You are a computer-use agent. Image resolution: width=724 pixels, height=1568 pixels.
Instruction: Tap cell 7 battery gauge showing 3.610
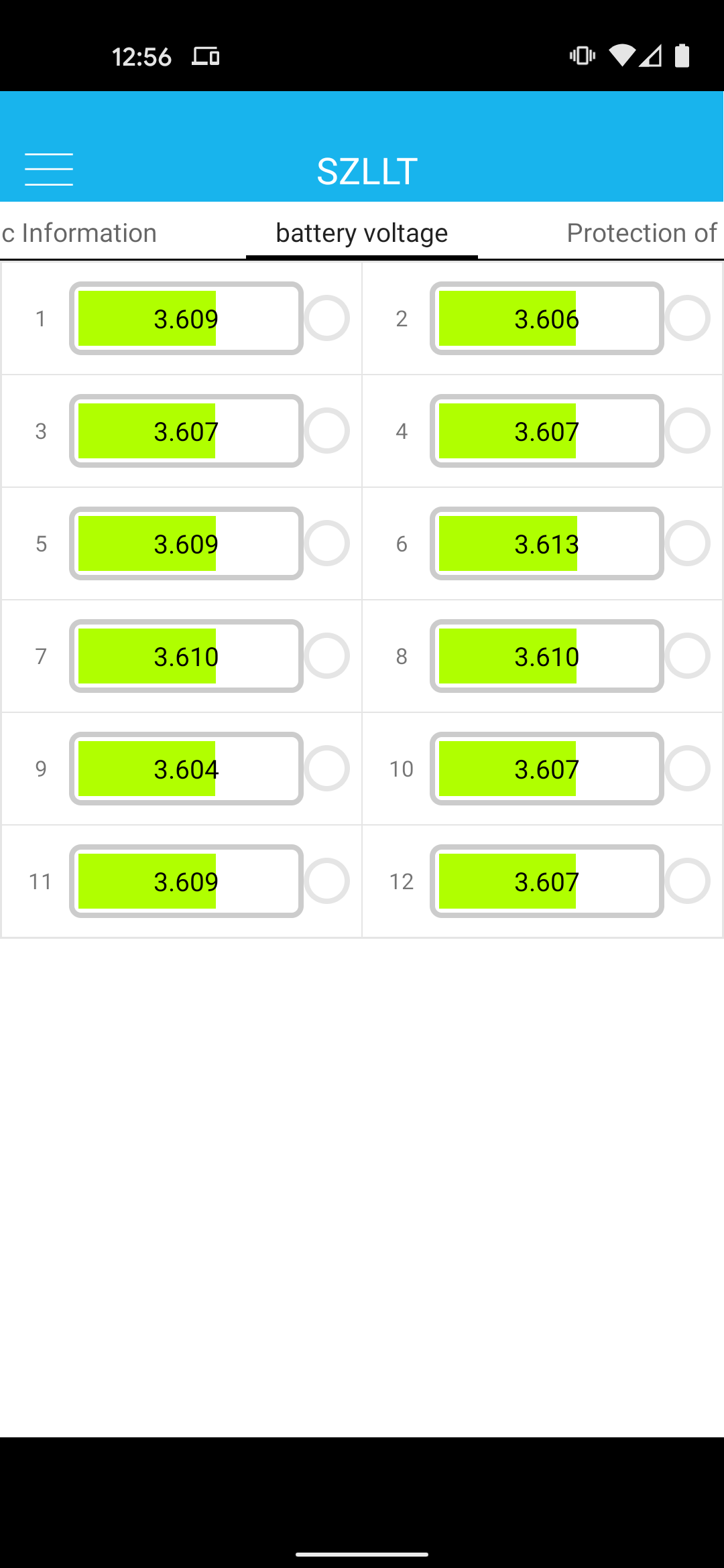pos(186,656)
